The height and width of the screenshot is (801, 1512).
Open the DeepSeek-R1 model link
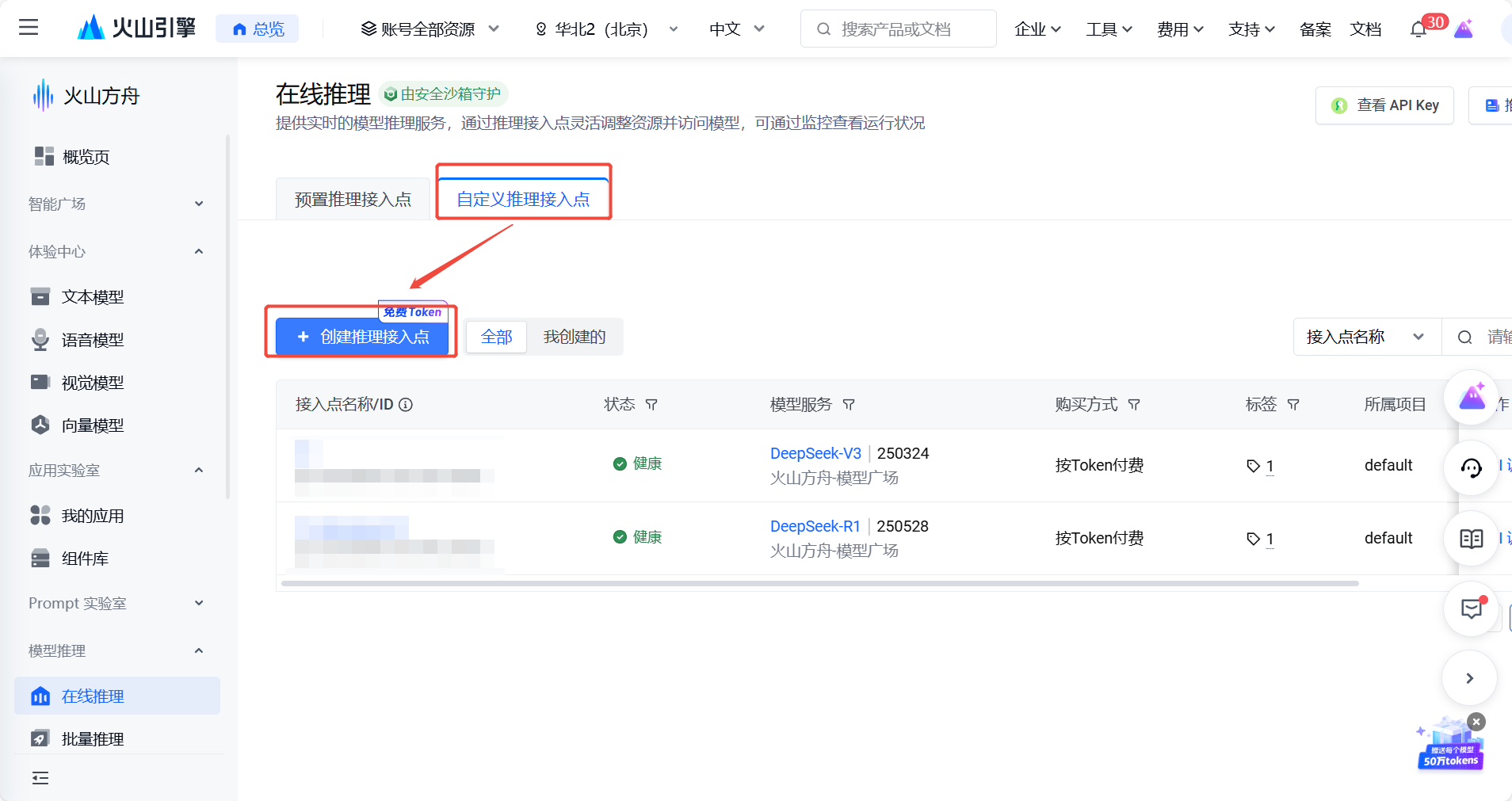815,526
